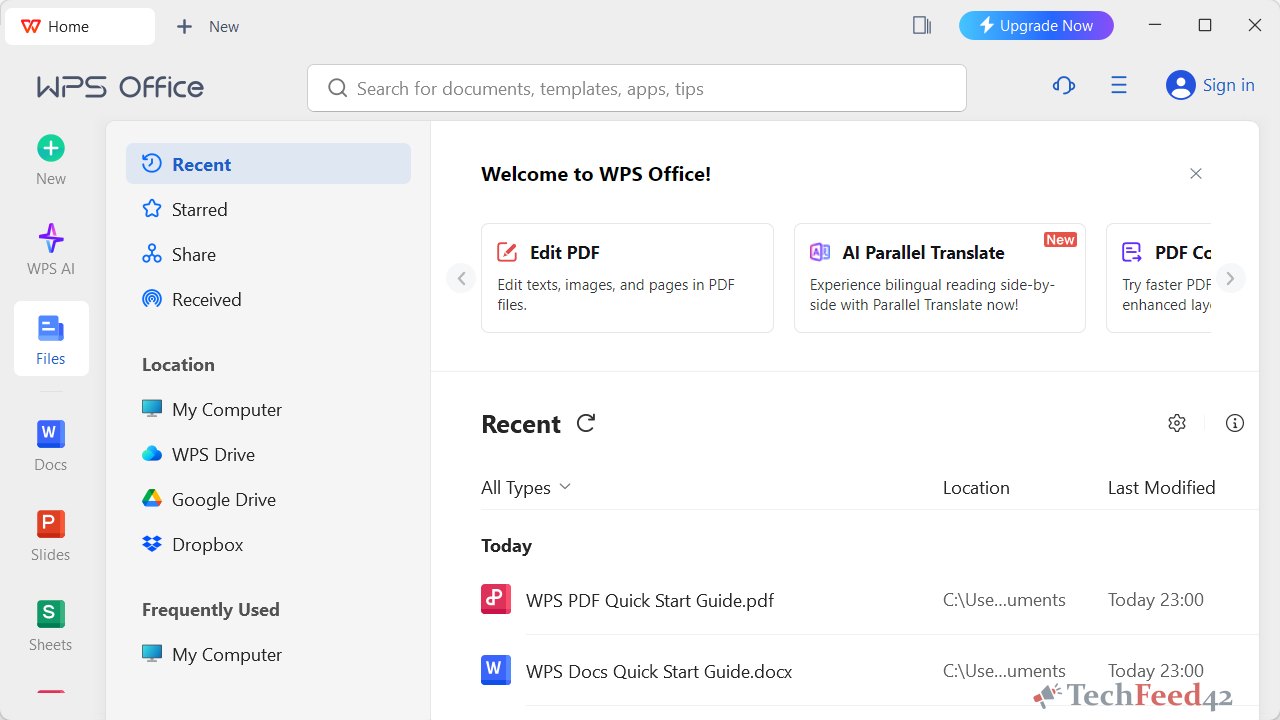This screenshot has width=1280, height=720.
Task: Click the PDF icon of WPS PDF Quick Start Guide
Action: (x=496, y=599)
